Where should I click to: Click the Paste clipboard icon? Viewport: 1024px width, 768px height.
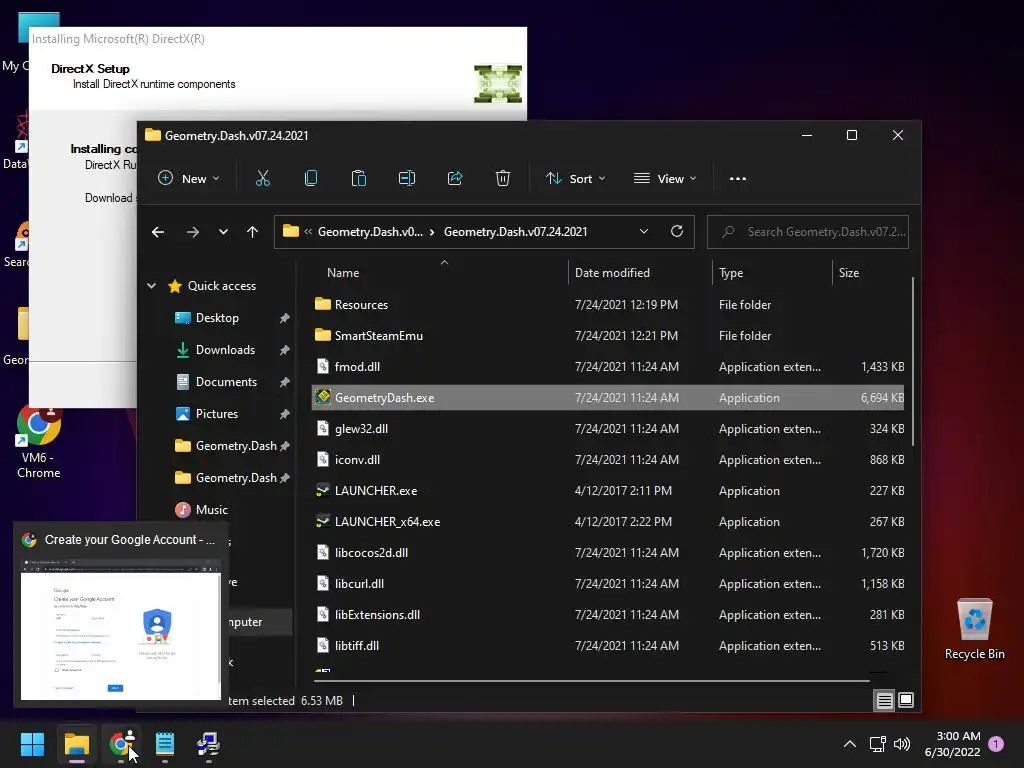(x=359, y=178)
